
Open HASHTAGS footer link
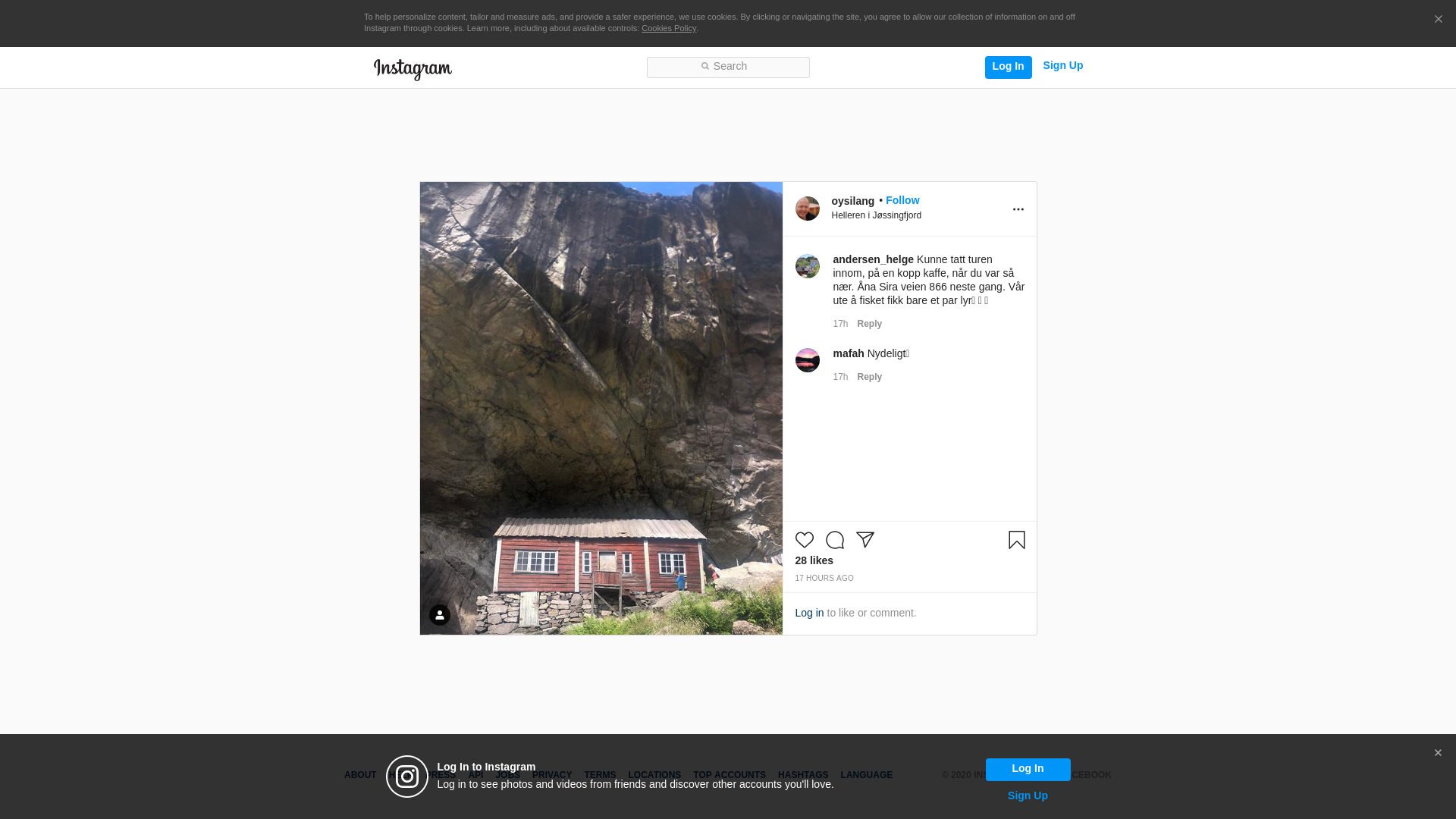(802, 775)
